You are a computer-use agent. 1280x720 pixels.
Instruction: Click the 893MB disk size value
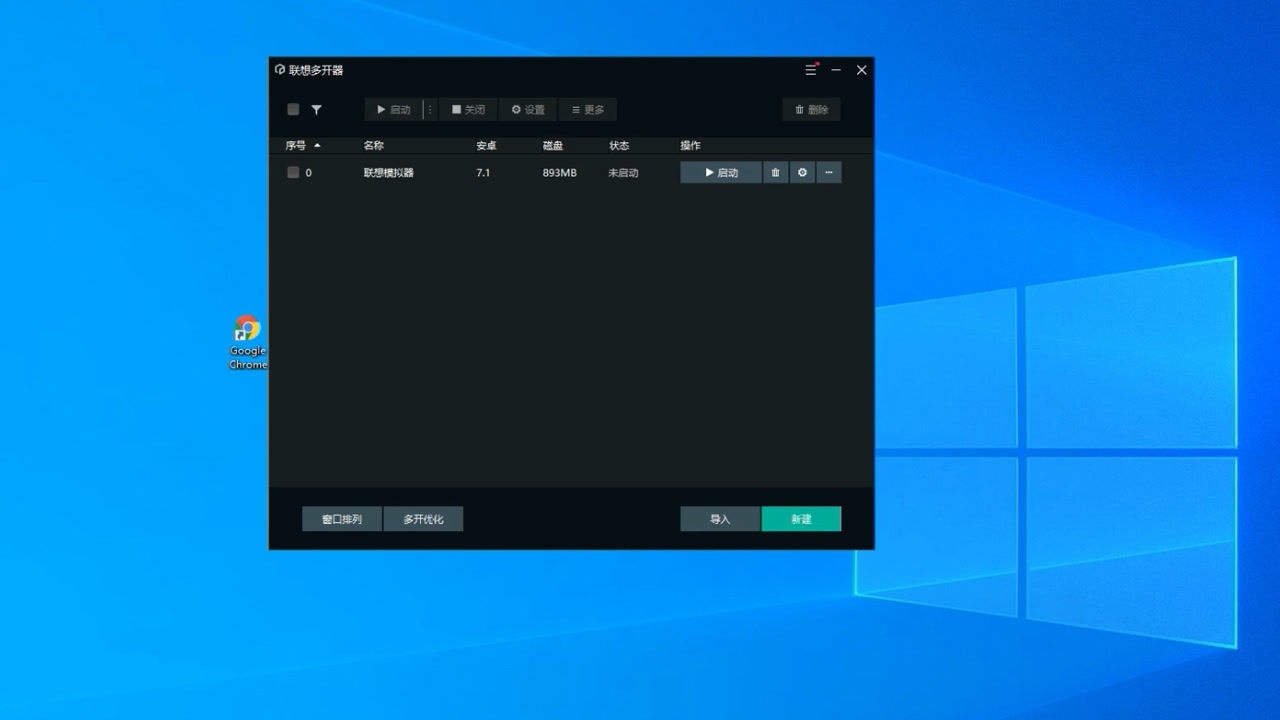tap(560, 173)
